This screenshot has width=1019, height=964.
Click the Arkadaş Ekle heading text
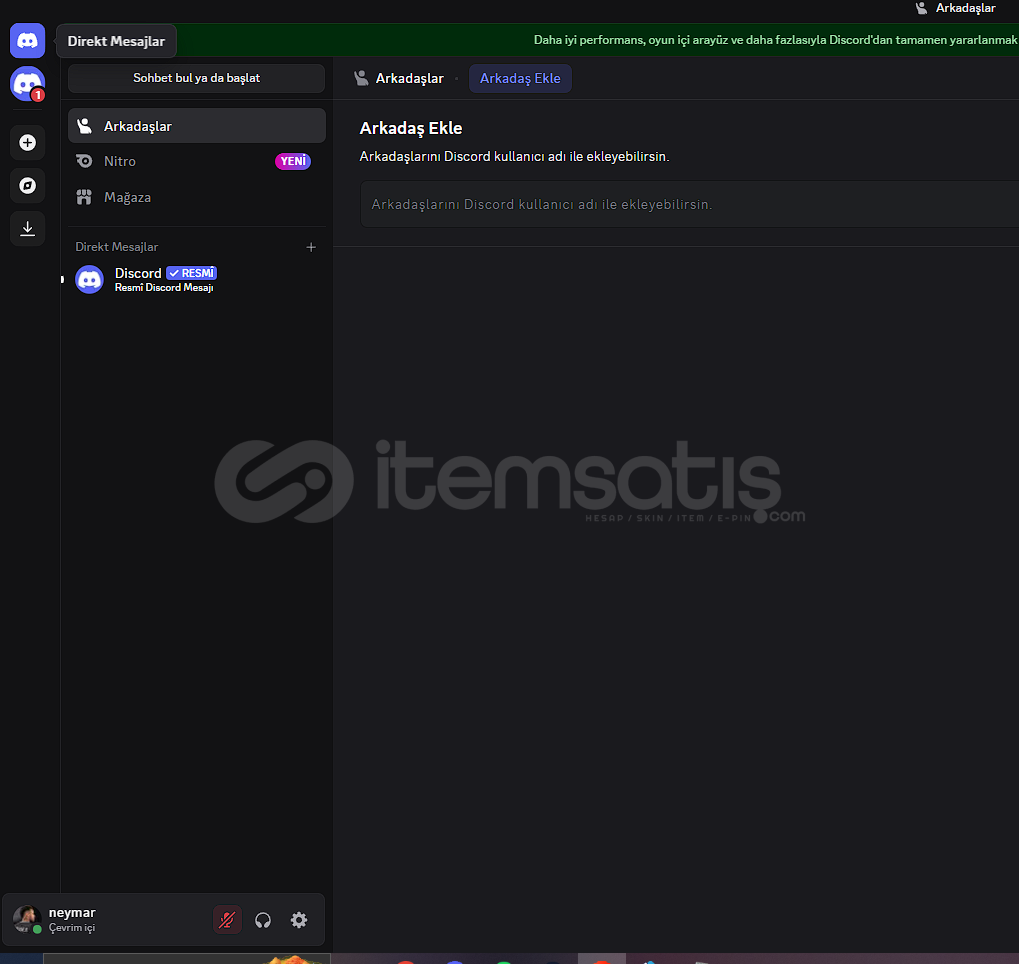click(411, 128)
